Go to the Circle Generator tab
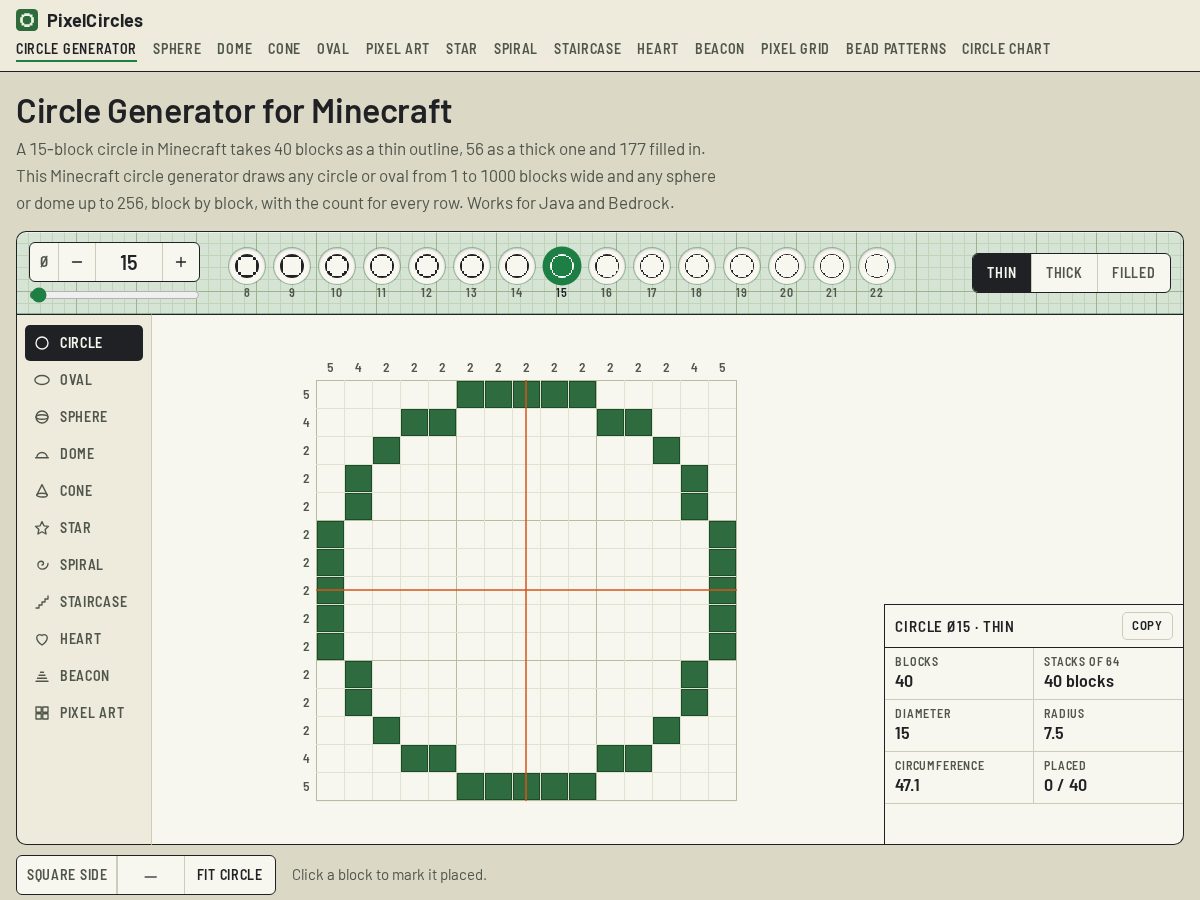Image resolution: width=1200 pixels, height=900 pixels. tap(76, 49)
